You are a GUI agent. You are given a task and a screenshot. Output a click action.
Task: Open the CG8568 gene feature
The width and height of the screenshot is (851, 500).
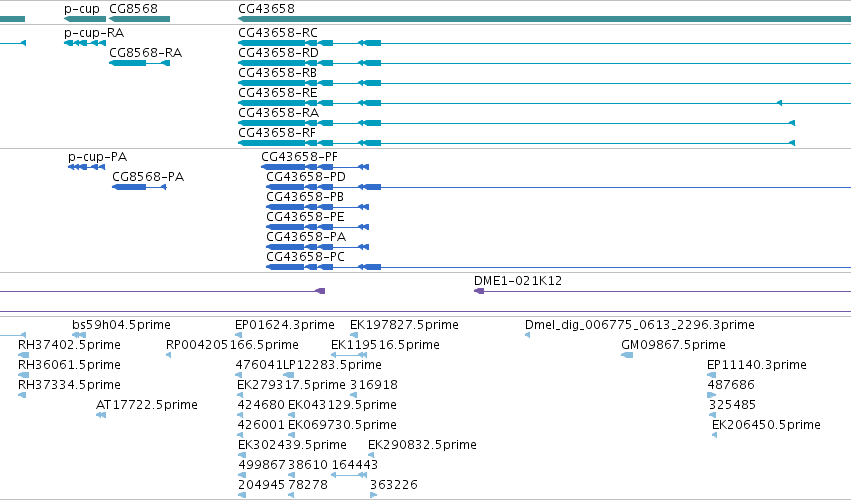(139, 19)
